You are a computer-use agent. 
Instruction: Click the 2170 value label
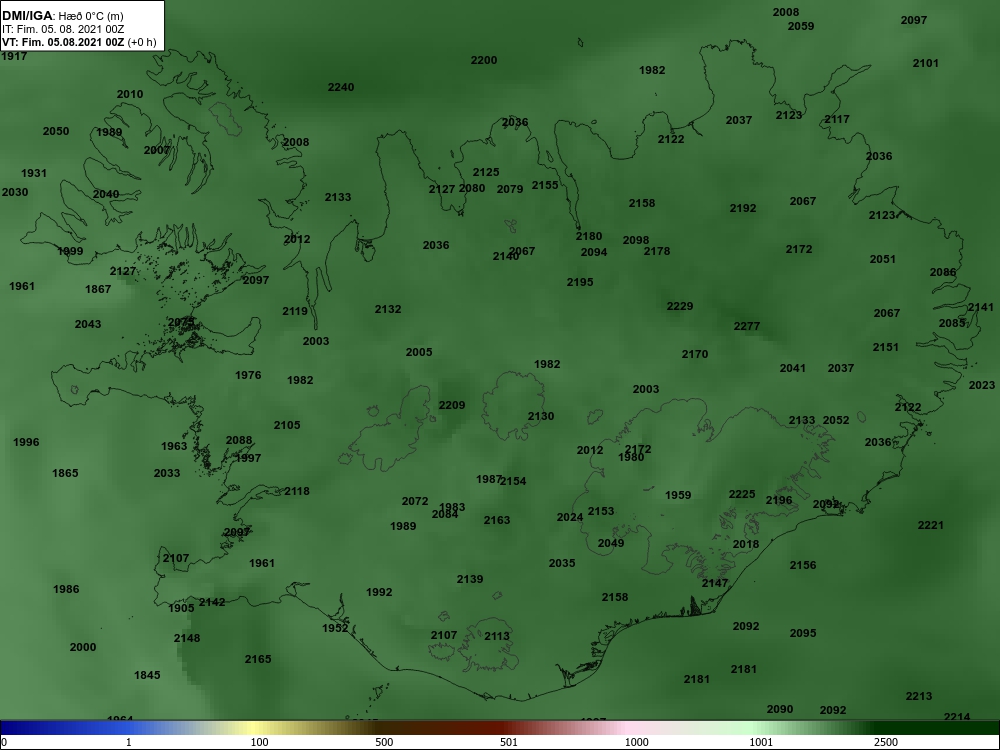pos(695,355)
